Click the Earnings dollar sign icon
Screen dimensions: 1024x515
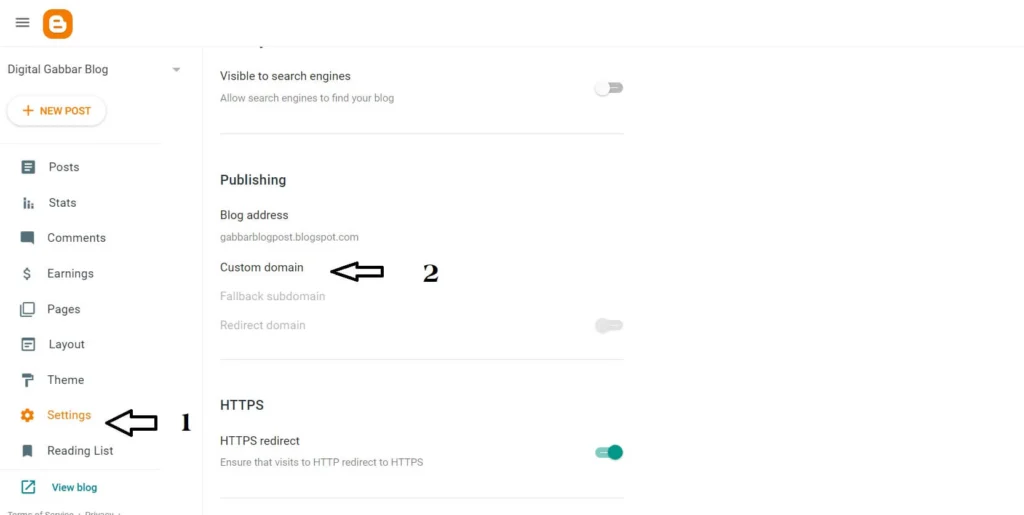27,274
